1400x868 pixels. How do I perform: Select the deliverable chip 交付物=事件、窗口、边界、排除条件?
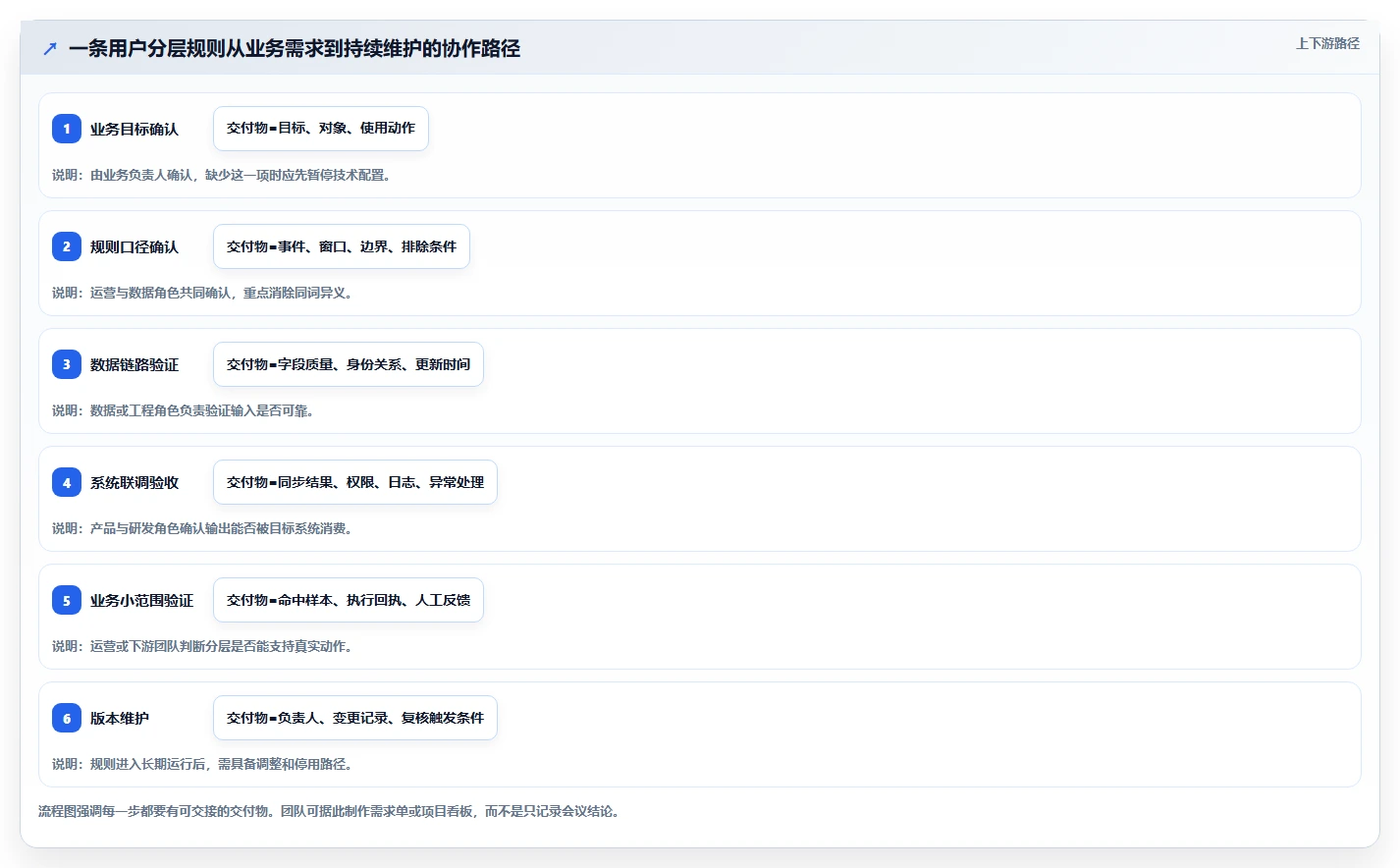pyautogui.click(x=342, y=246)
